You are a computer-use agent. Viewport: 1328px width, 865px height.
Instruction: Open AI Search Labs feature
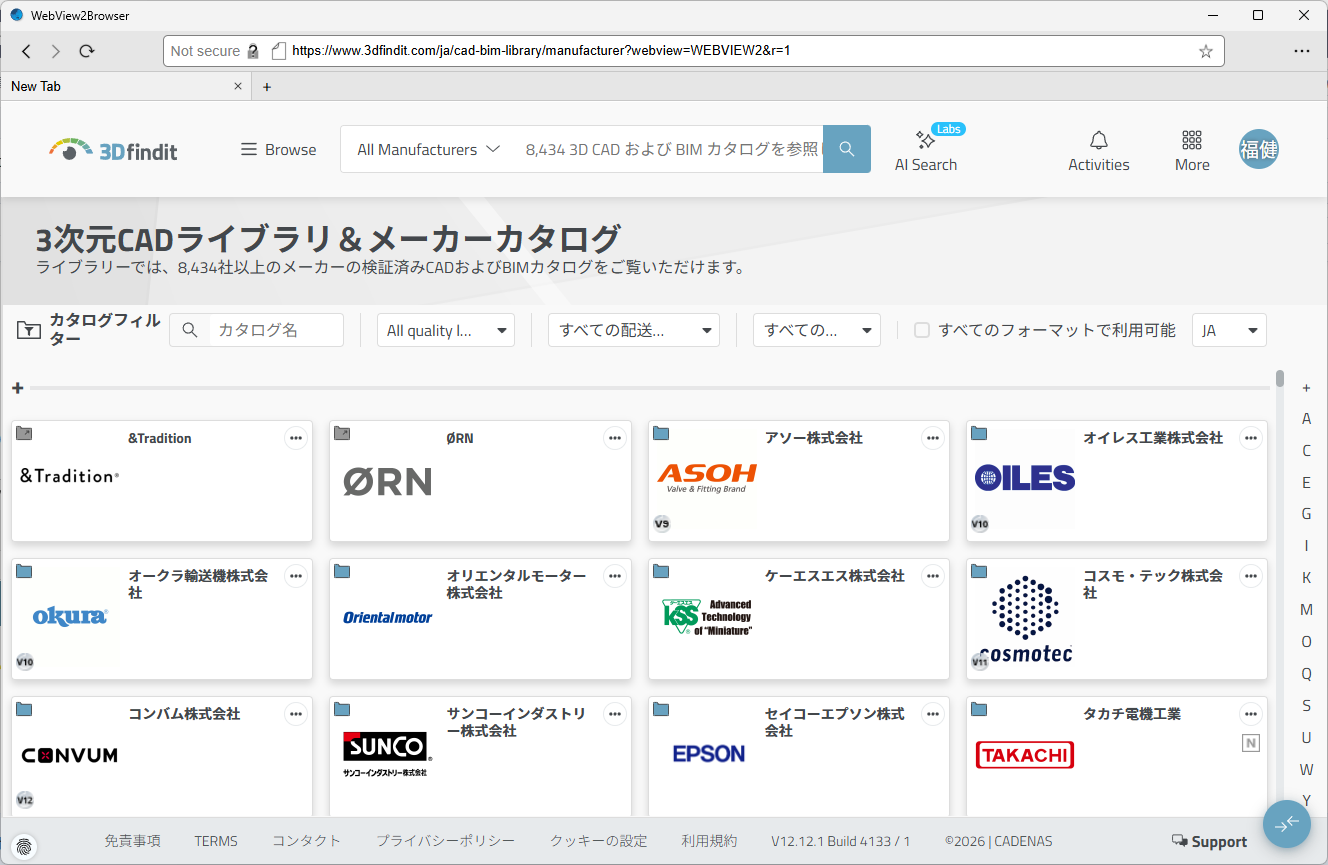tap(925, 151)
